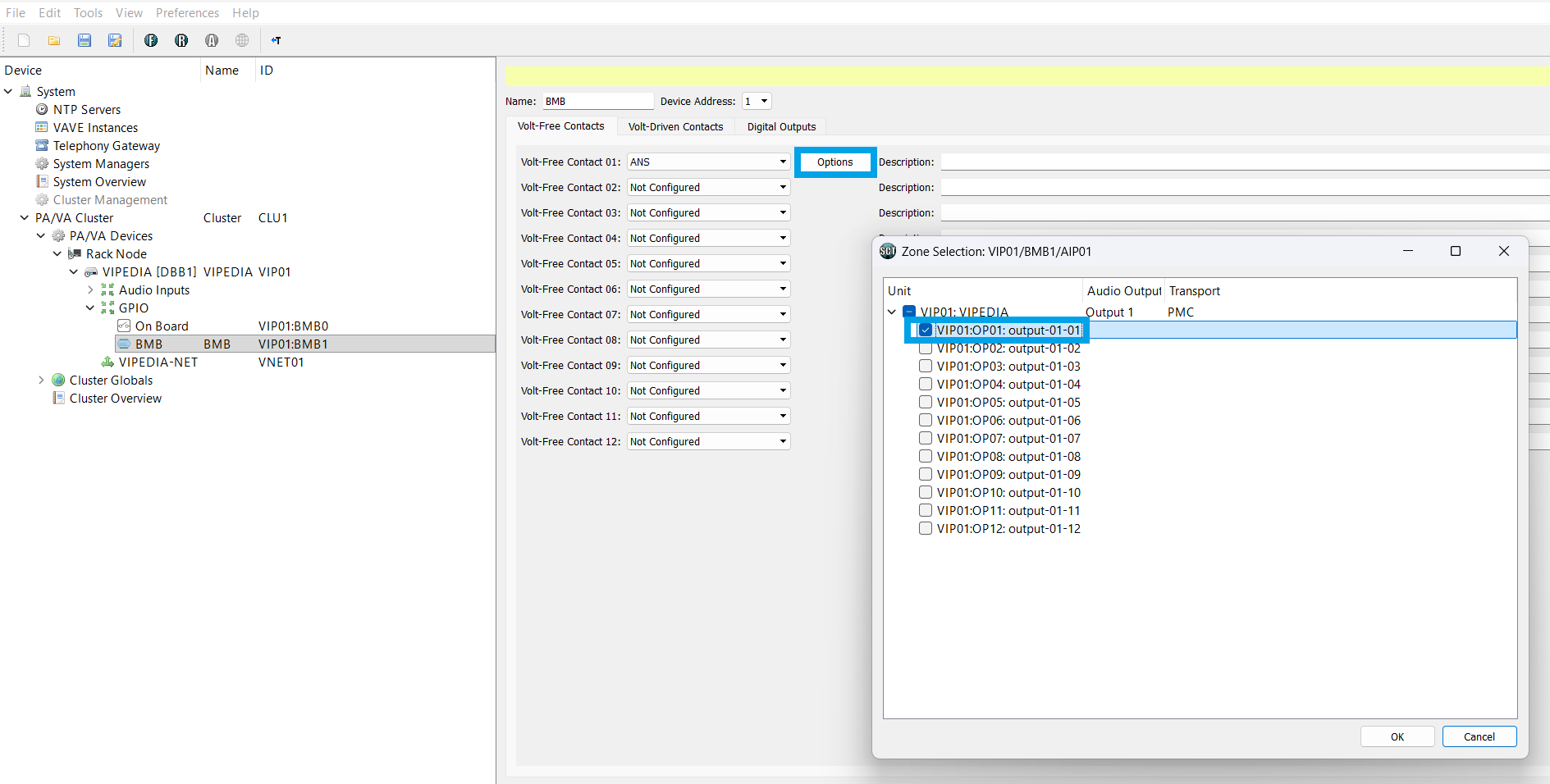Open the Preferences menu
This screenshot has height=784, width=1550.
tap(187, 12)
